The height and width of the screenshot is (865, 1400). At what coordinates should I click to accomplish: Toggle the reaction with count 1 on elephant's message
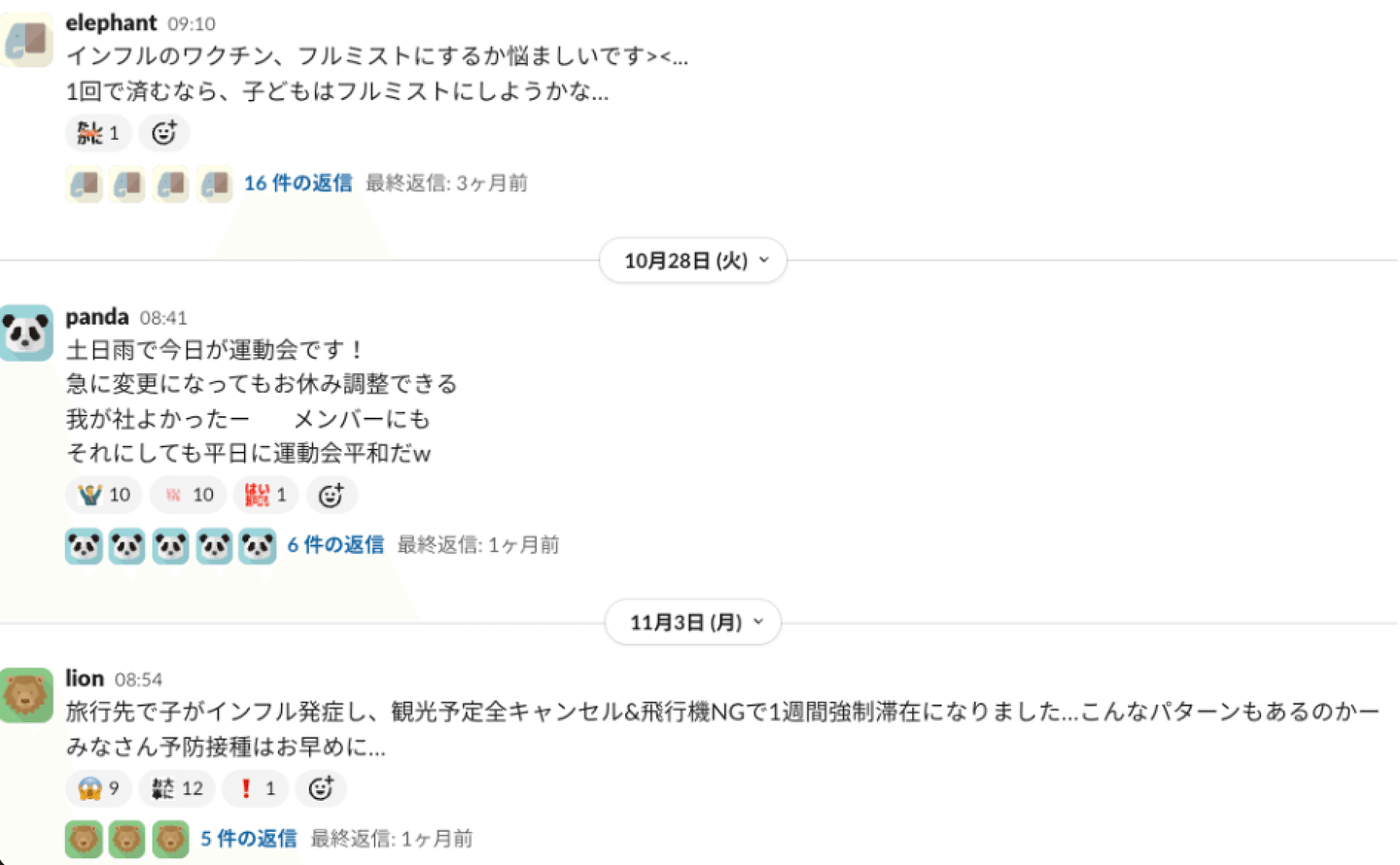tap(98, 133)
